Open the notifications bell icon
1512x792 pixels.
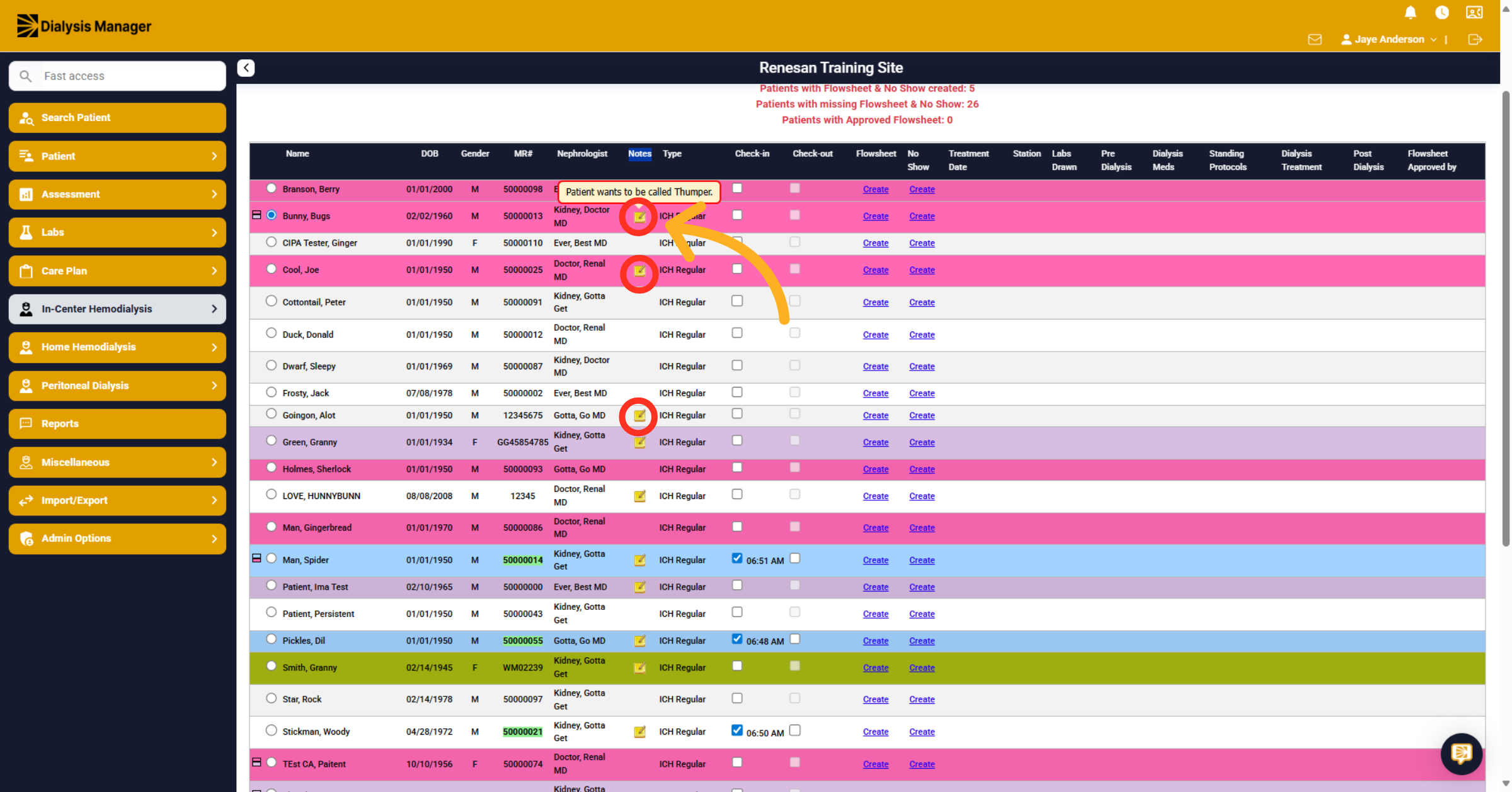pos(1411,13)
